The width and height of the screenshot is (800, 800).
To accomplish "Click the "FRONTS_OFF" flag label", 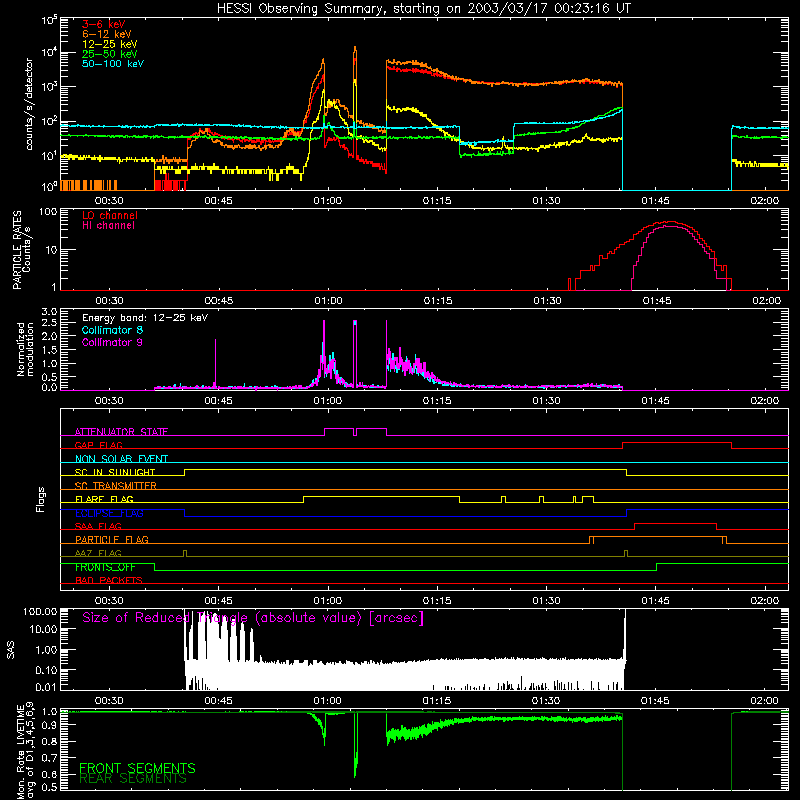I will pyautogui.click(x=105, y=567).
